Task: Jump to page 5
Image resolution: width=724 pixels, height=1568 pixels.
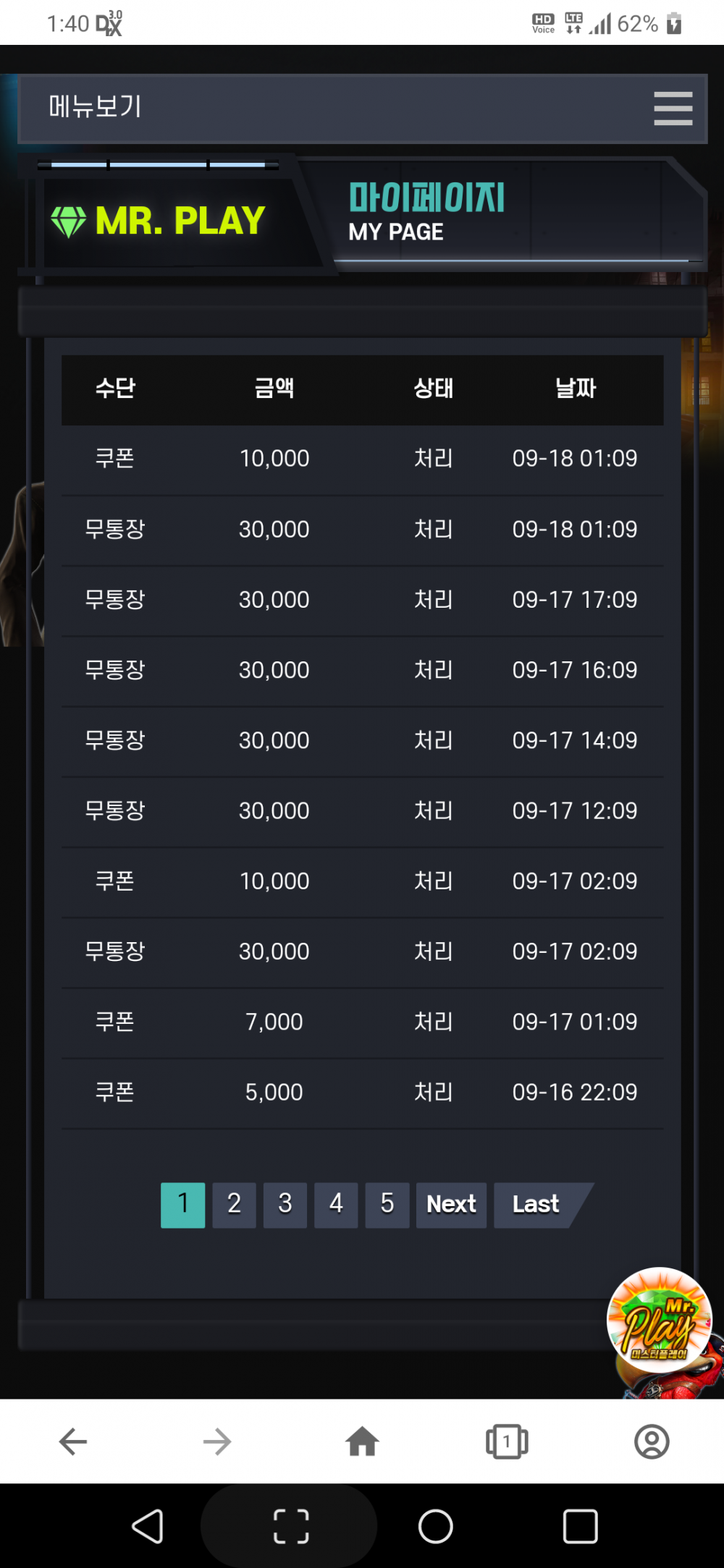Action: click(387, 1204)
